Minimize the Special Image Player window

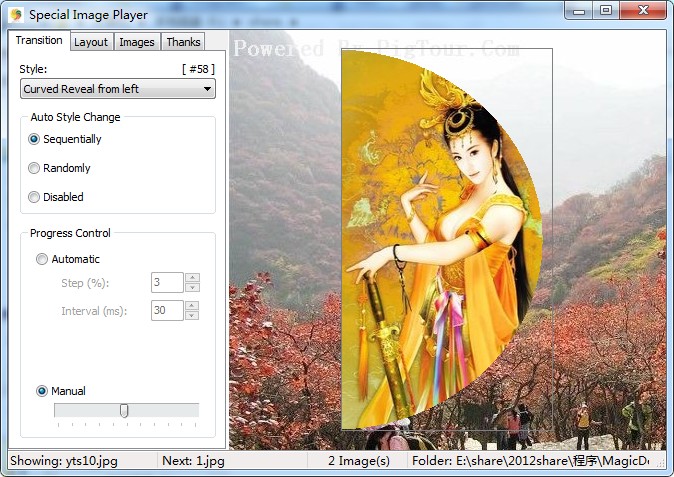point(579,11)
